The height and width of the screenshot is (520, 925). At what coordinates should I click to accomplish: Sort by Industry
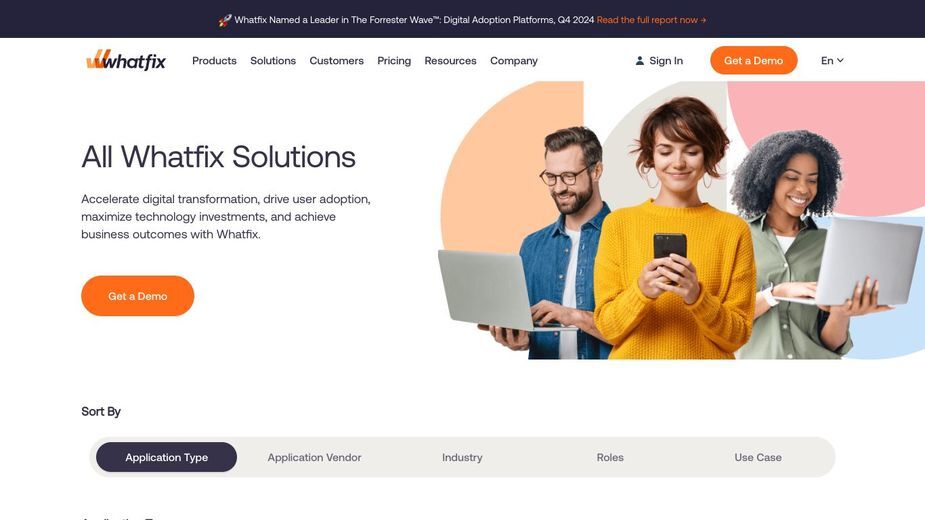(x=462, y=457)
